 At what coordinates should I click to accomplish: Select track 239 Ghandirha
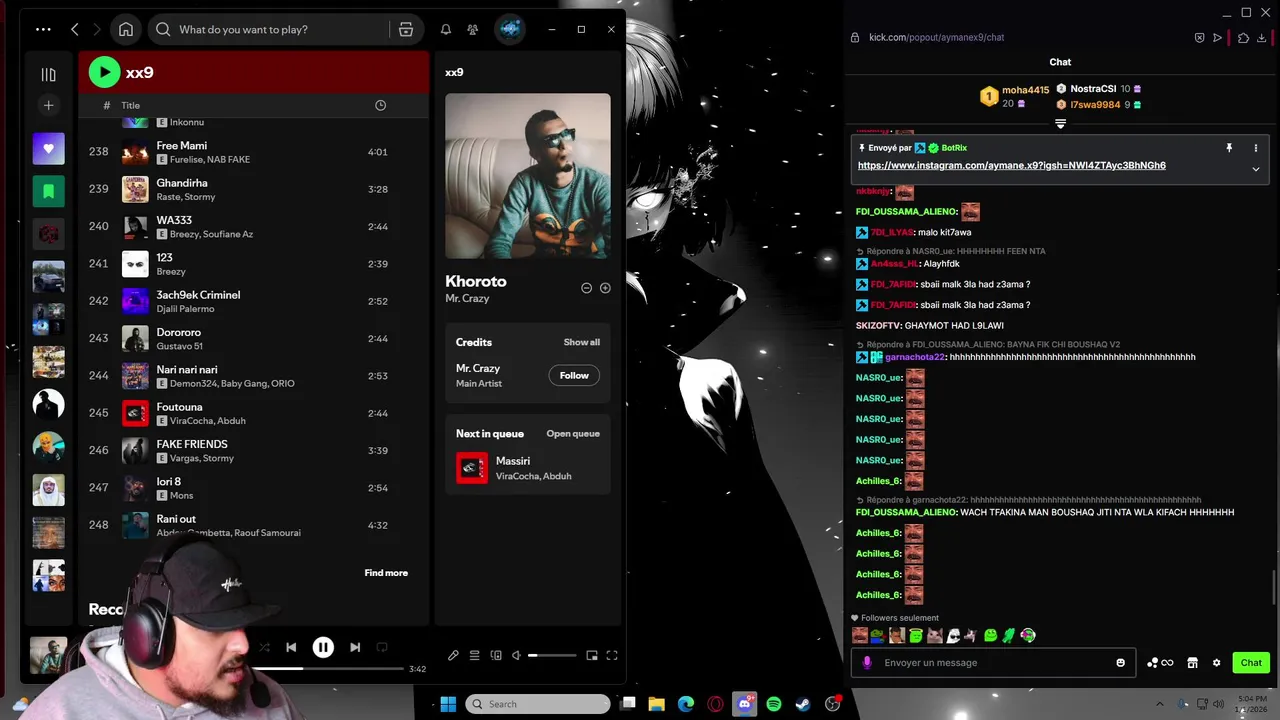254,189
